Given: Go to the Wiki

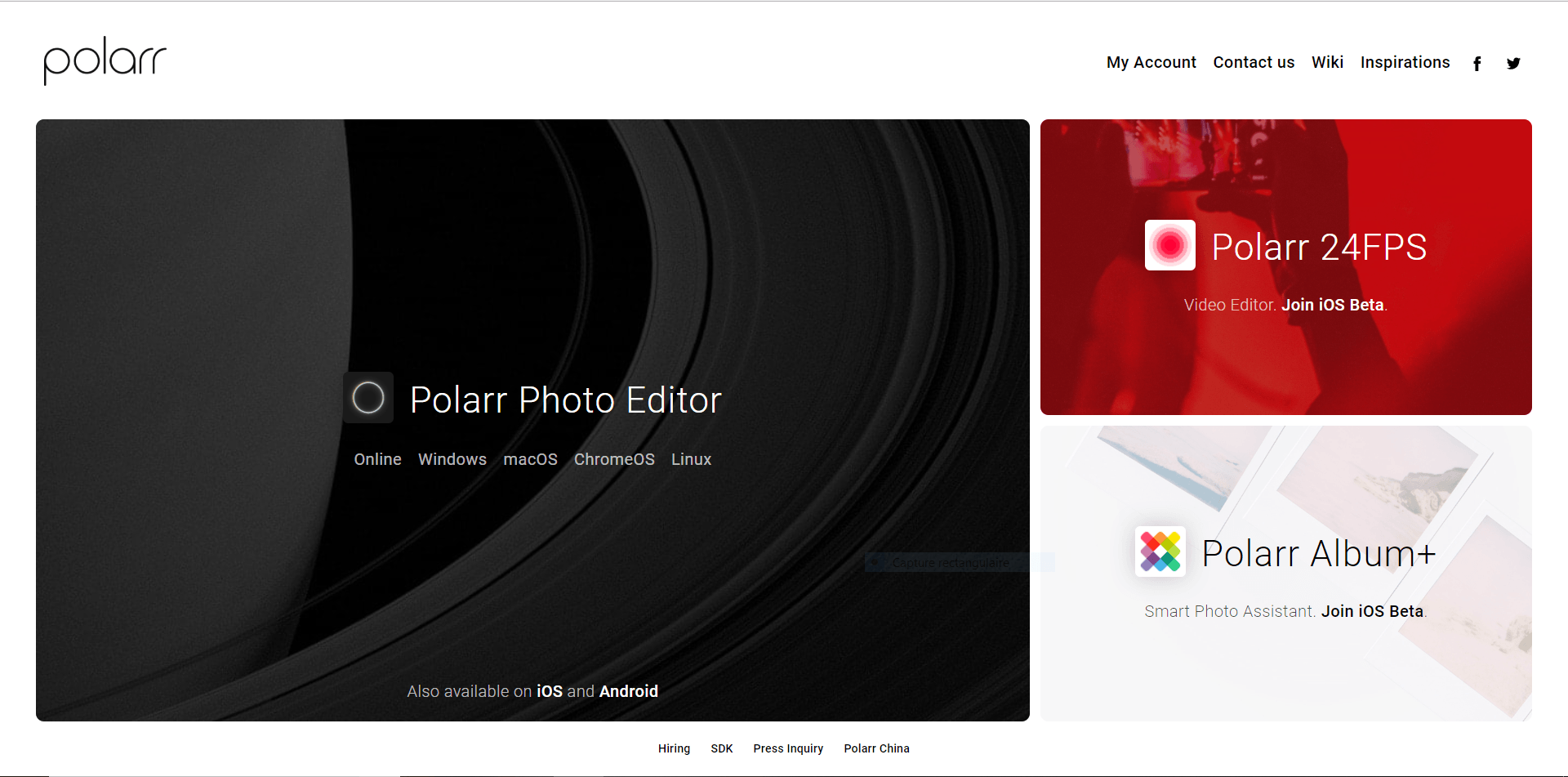Looking at the screenshot, I should click(x=1327, y=63).
